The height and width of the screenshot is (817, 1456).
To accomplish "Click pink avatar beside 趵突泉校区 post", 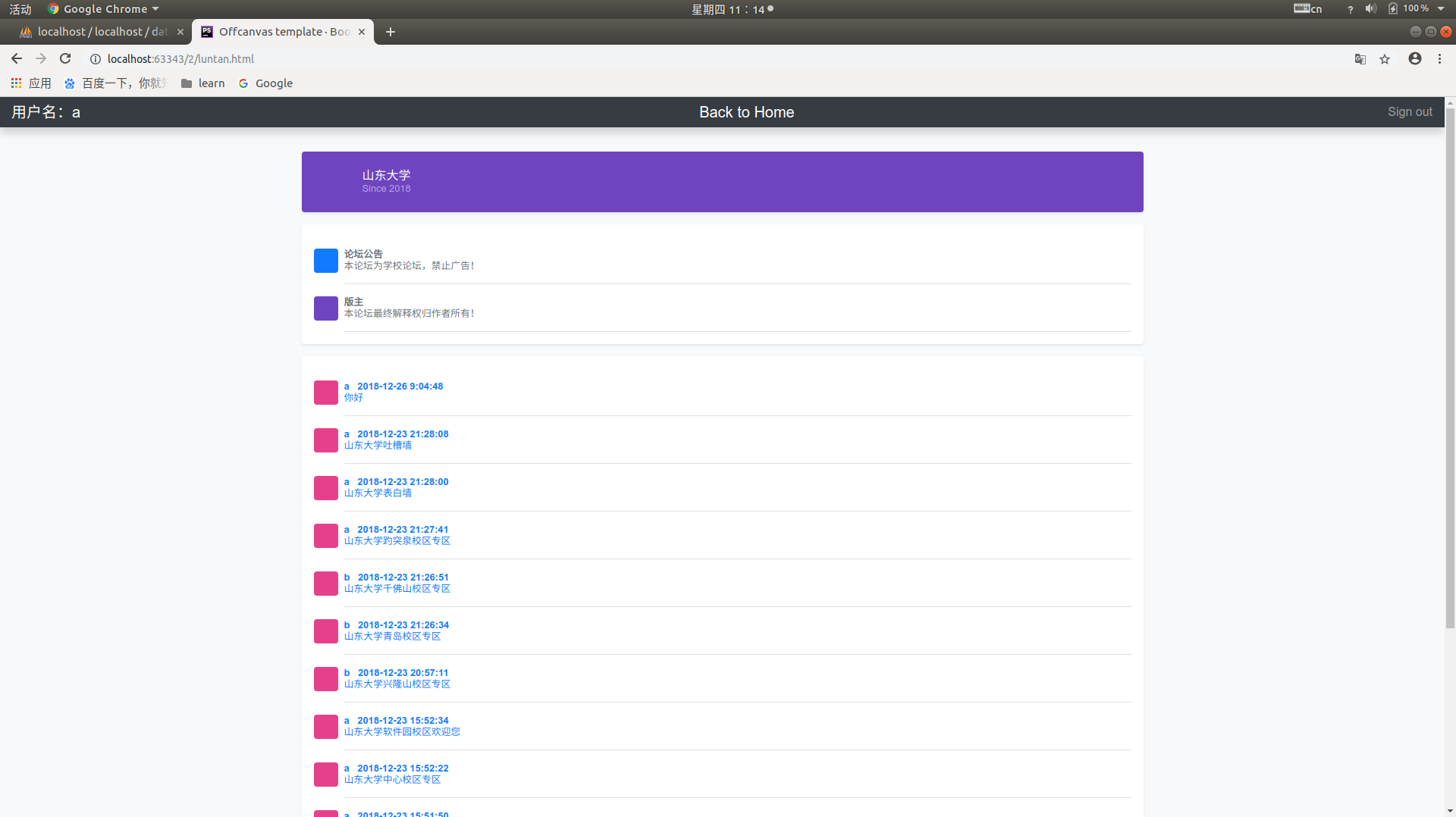I will tap(326, 536).
